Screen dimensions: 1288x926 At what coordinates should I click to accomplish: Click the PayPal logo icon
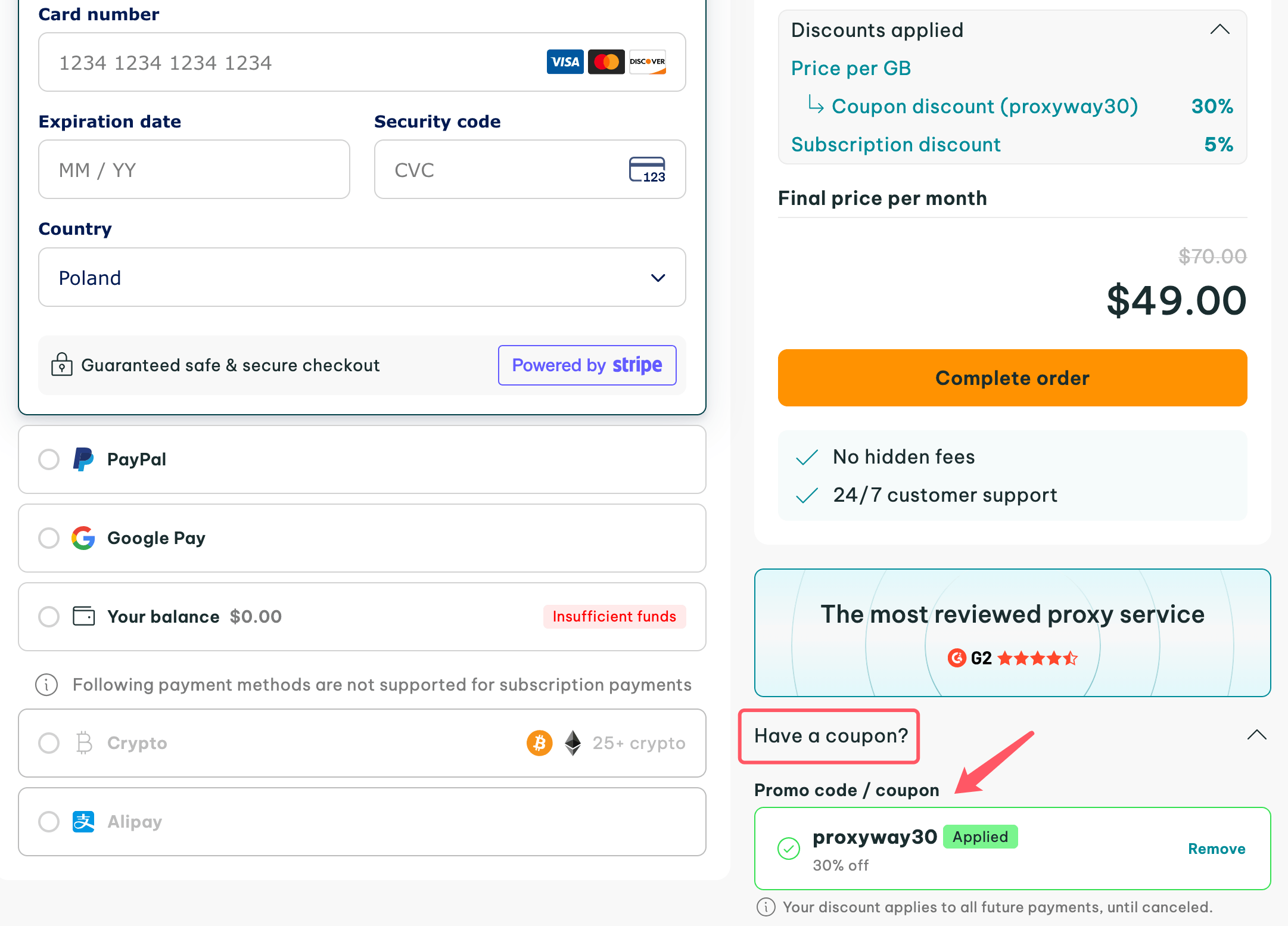tap(83, 459)
